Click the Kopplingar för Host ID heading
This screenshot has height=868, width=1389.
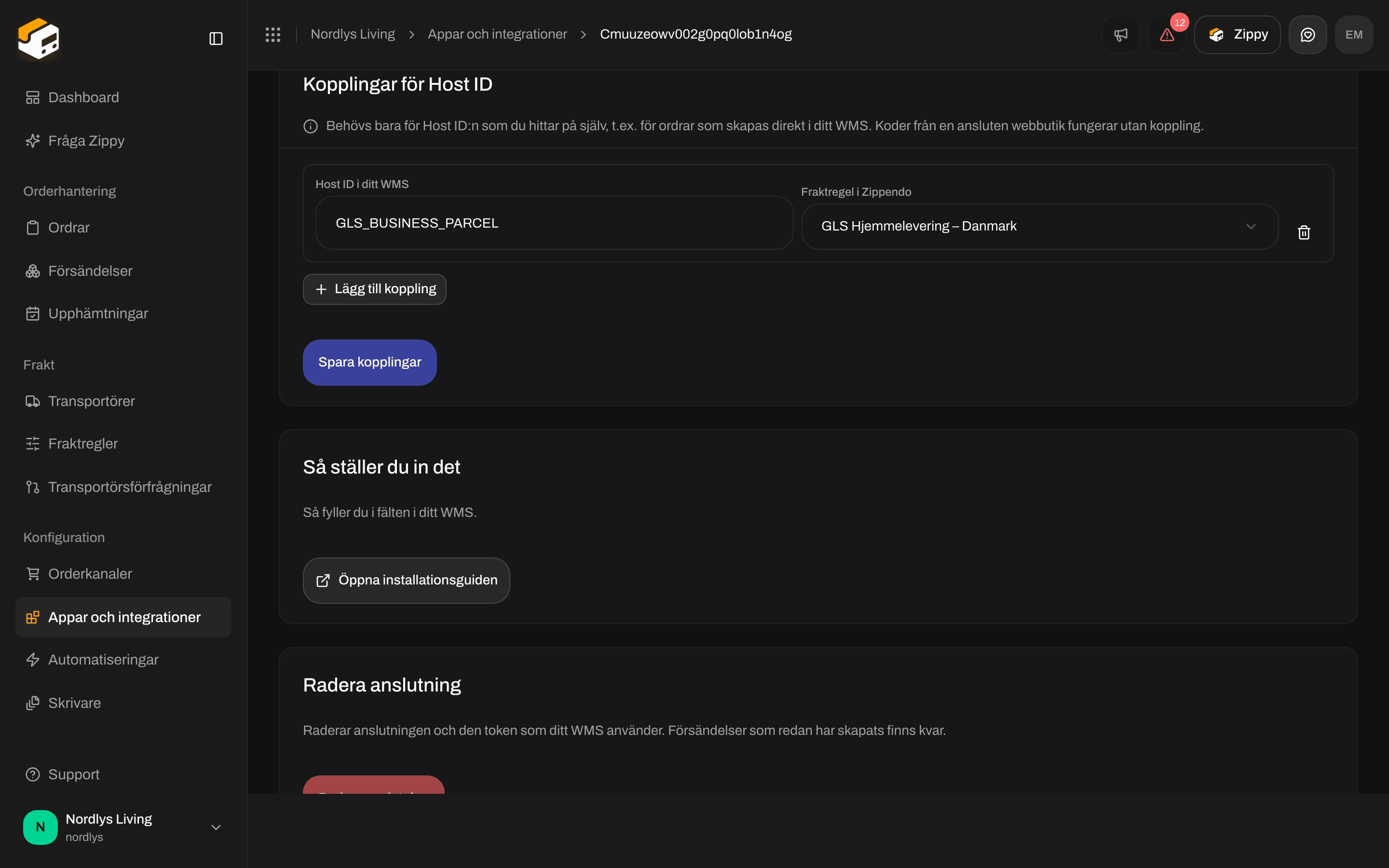tap(398, 84)
